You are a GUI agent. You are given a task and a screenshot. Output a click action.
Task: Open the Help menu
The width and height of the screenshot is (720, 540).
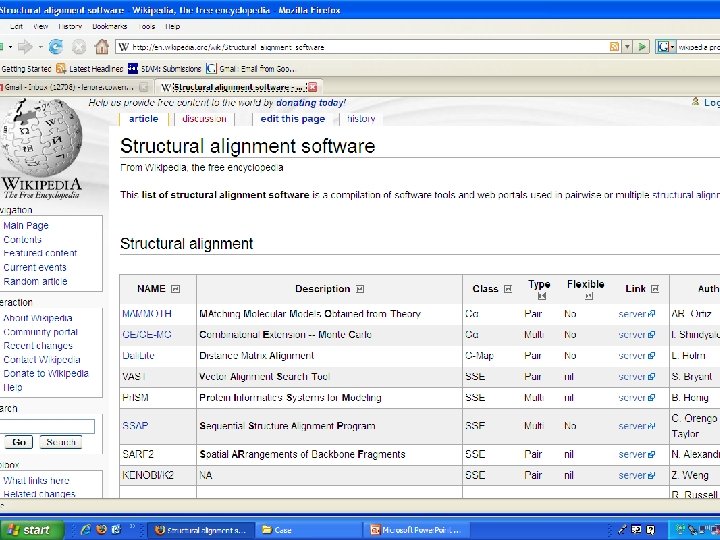click(x=173, y=27)
